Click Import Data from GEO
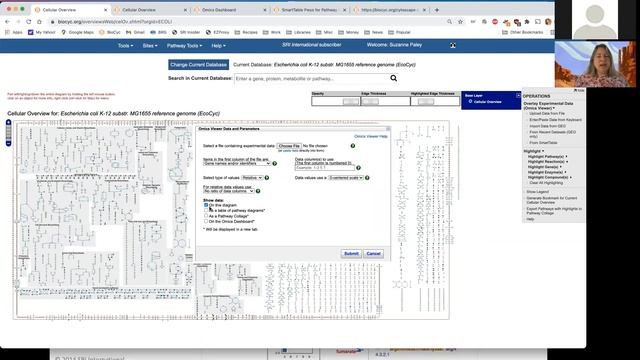This screenshot has height=360, width=640. [547, 126]
